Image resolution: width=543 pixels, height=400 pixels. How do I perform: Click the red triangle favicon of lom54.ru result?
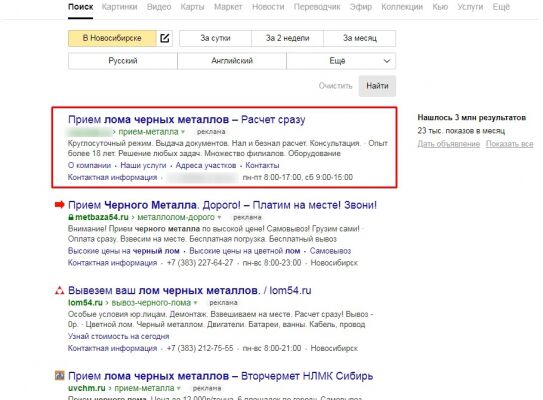60,291
